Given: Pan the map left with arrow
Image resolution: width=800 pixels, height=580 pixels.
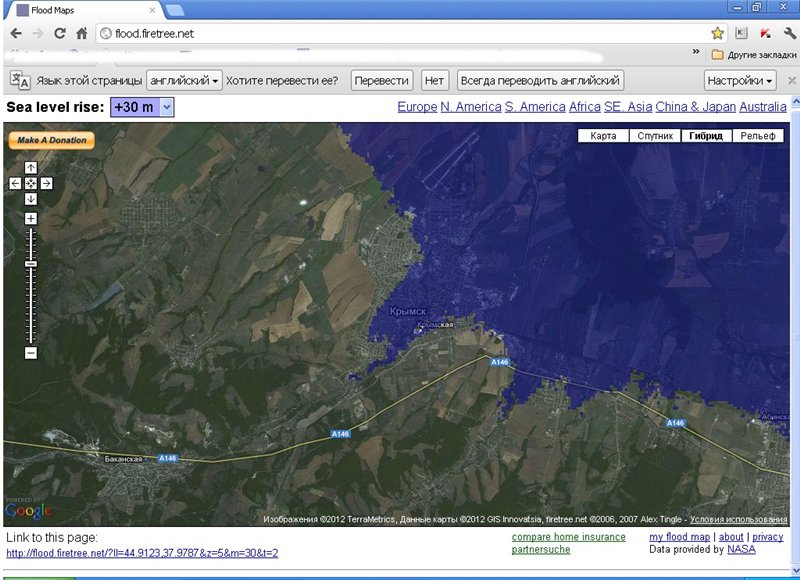Looking at the screenshot, I should (x=15, y=183).
